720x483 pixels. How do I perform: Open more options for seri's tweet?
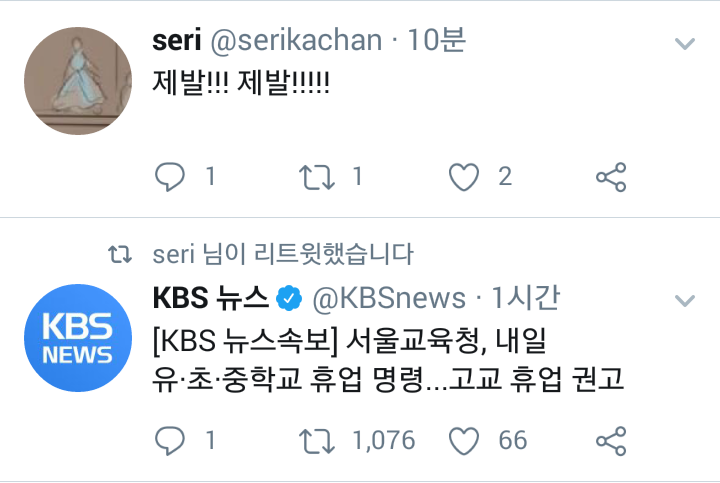tap(685, 44)
